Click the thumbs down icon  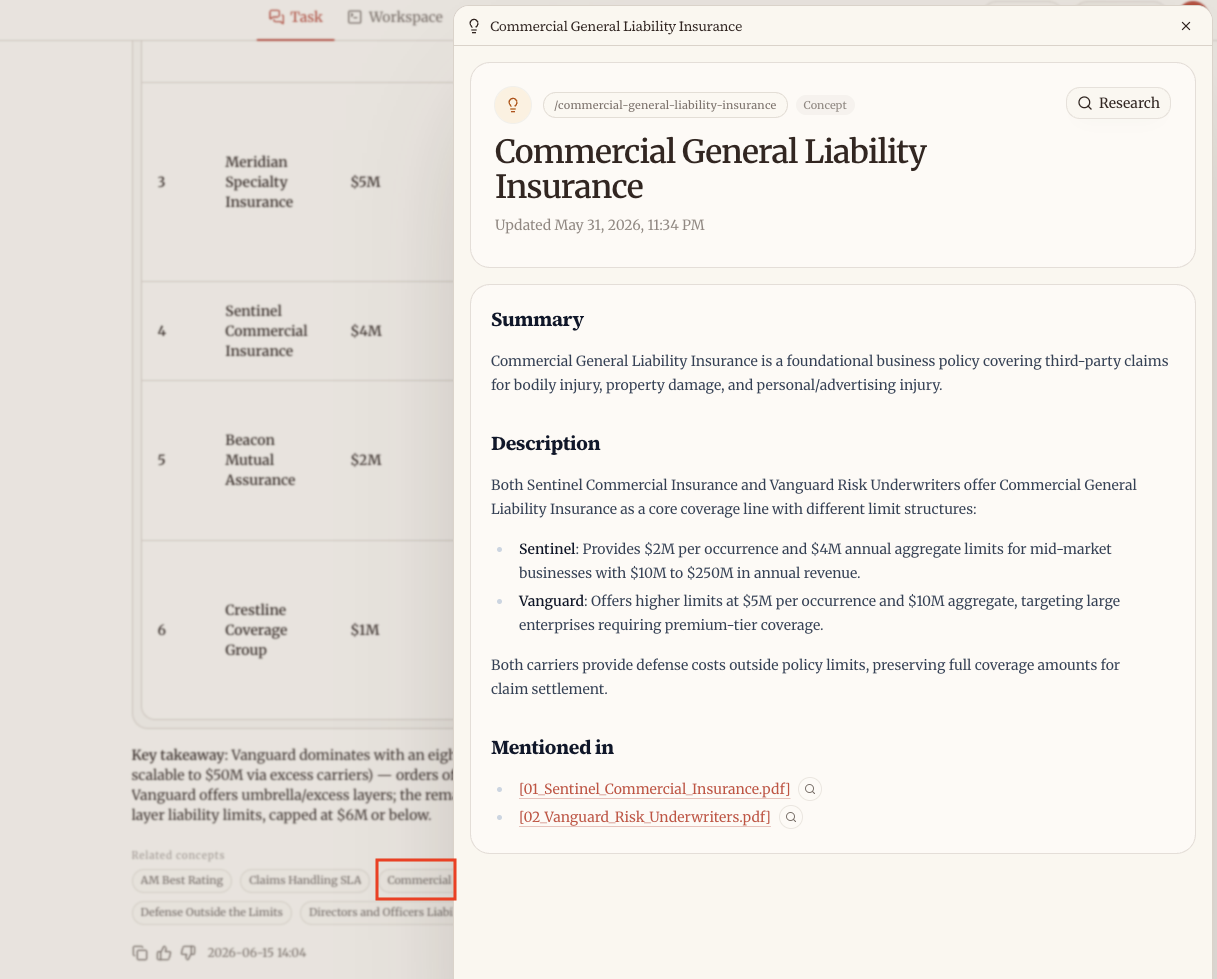(x=188, y=953)
